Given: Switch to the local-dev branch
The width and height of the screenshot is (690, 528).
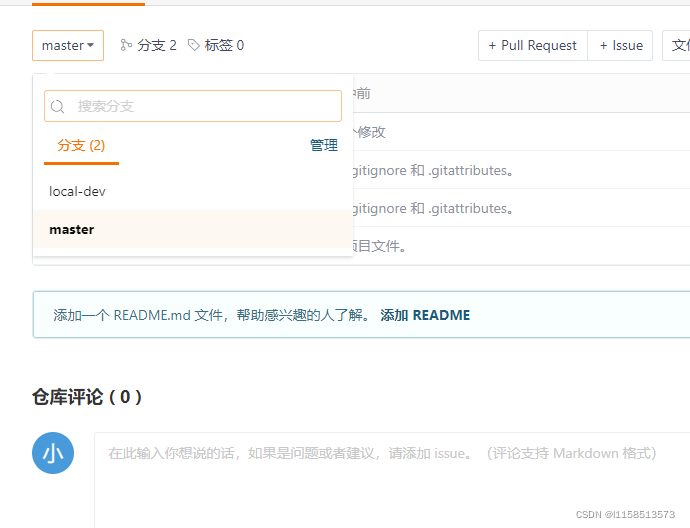Looking at the screenshot, I should coord(78,191).
